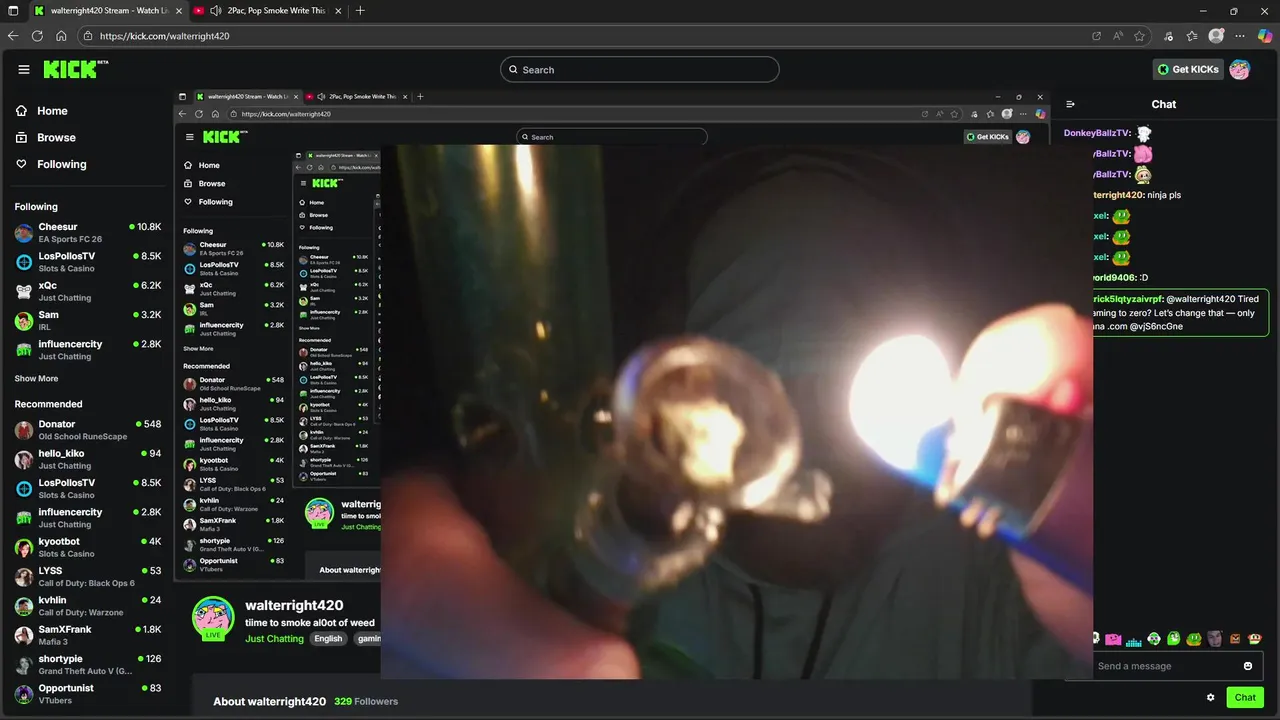The image size is (1280, 720).
Task: Open the tab actions menu icon
Action: (13, 11)
